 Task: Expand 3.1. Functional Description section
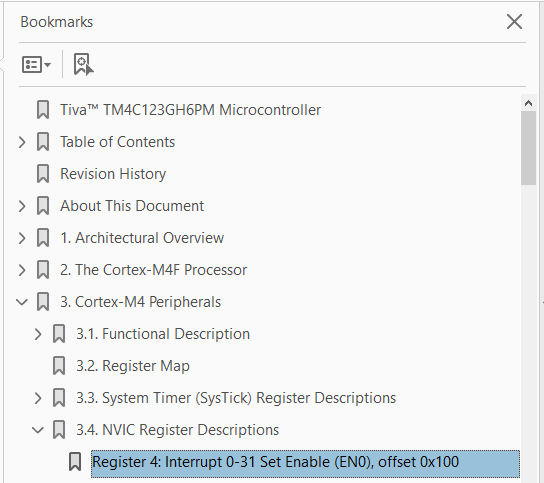38,334
